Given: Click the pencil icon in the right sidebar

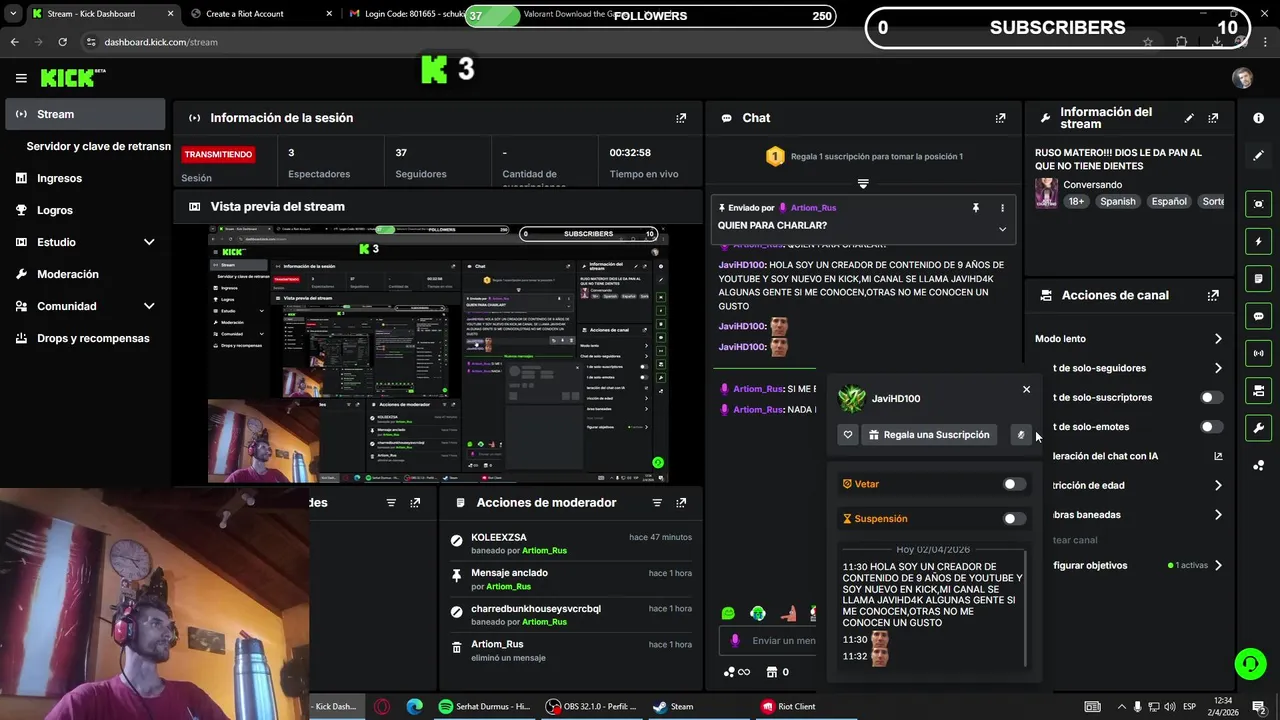Looking at the screenshot, I should pyautogui.click(x=1258, y=155).
